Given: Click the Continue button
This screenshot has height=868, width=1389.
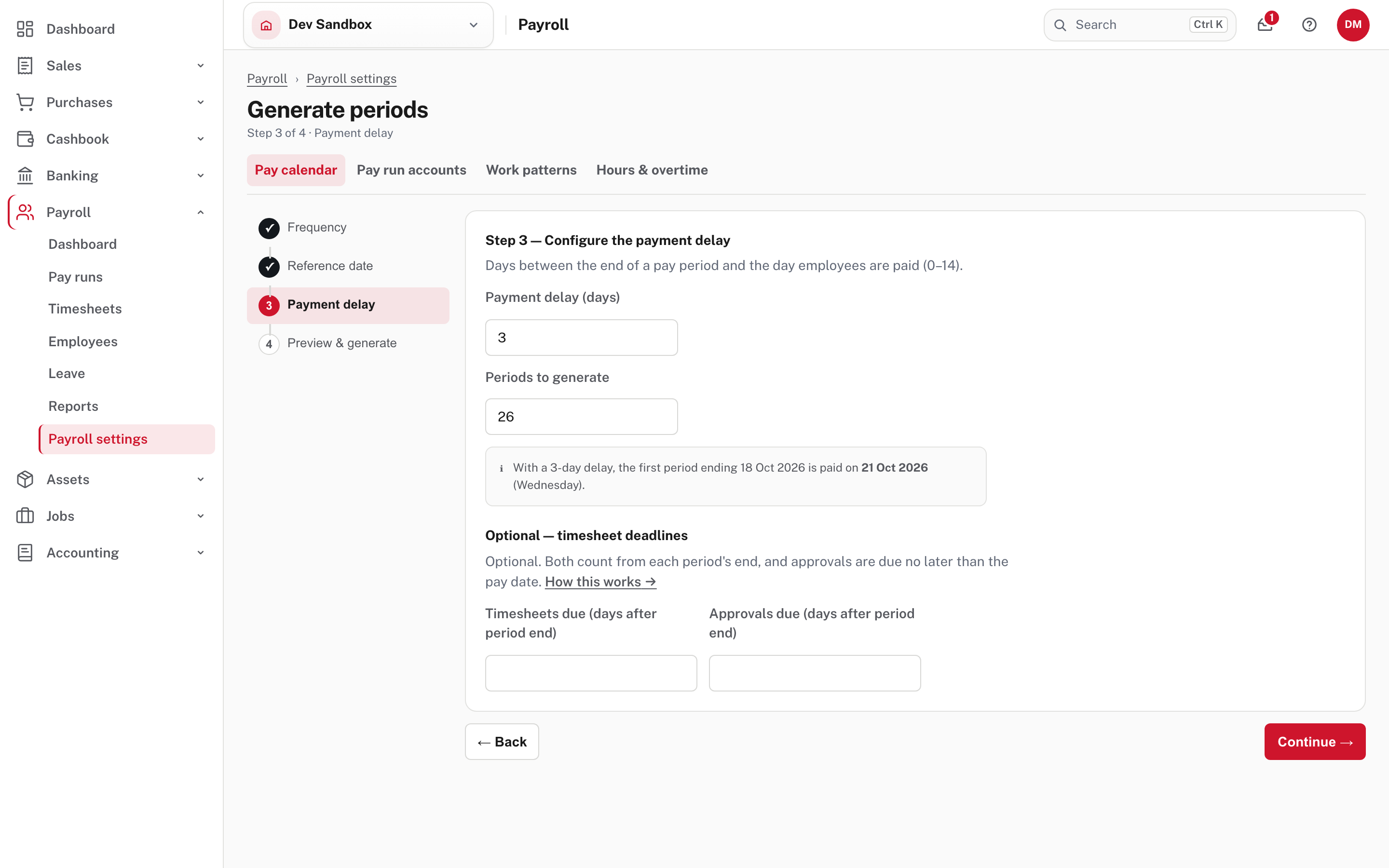Looking at the screenshot, I should 1315,742.
